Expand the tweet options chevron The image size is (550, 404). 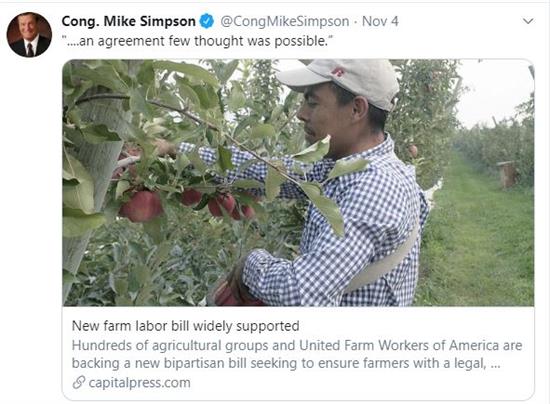point(528,21)
